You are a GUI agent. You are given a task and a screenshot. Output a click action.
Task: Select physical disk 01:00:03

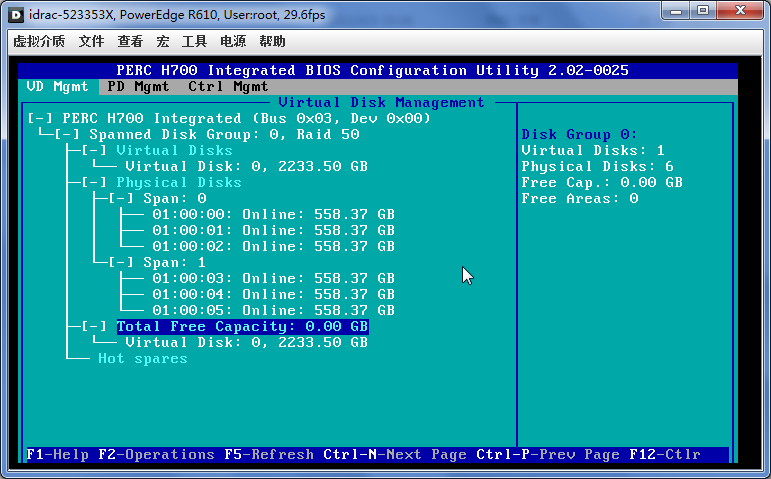273,278
